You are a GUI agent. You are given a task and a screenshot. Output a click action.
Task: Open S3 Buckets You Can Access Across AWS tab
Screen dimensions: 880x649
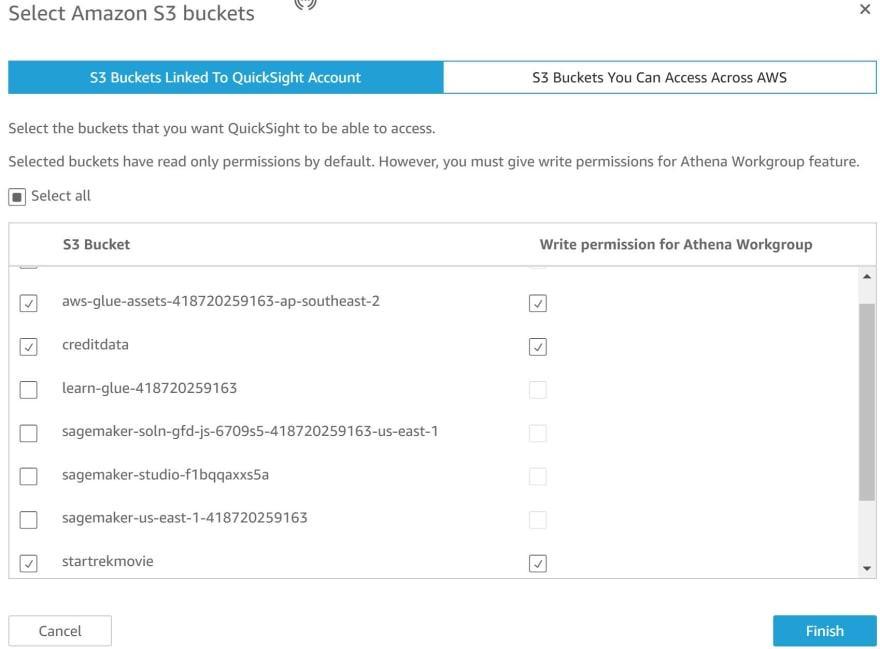tap(659, 77)
